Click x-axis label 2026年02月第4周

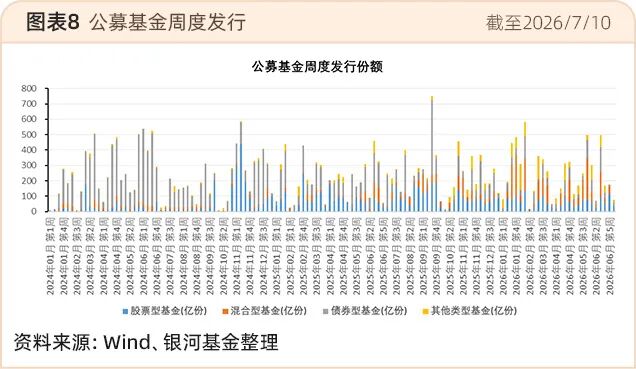click(x=530, y=256)
